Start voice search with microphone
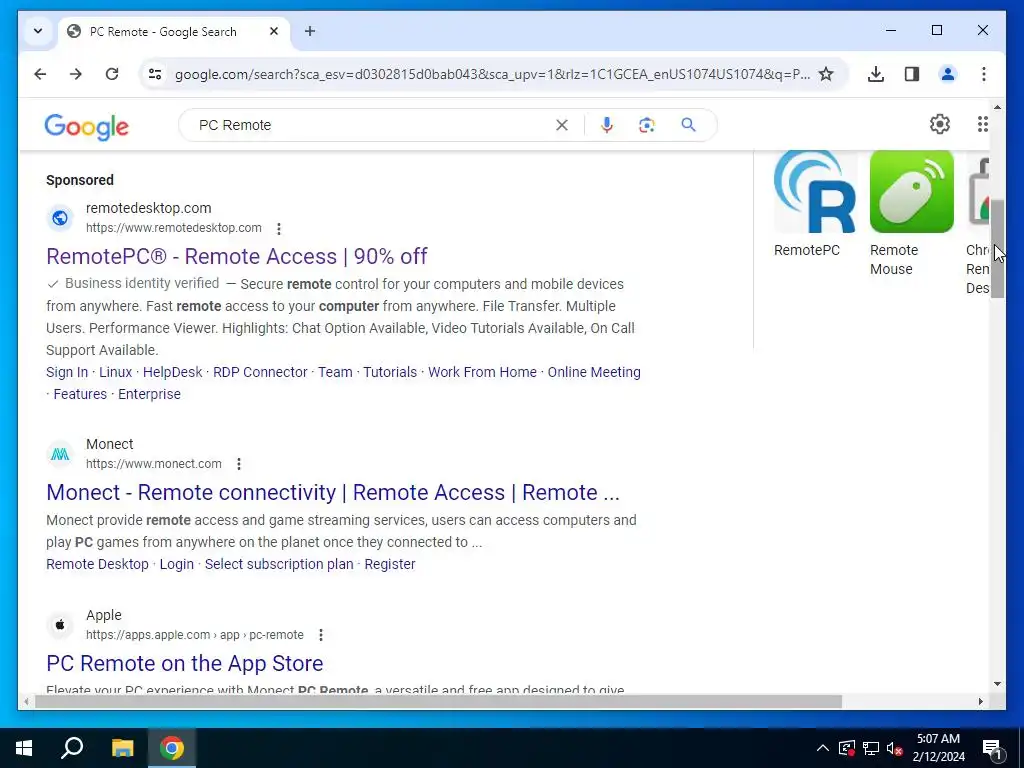The height and width of the screenshot is (768, 1024). point(607,125)
